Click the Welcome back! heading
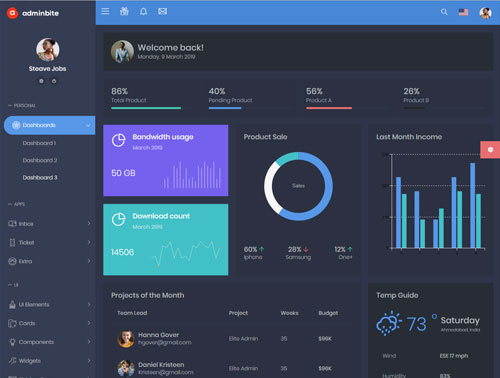 pyautogui.click(x=171, y=48)
